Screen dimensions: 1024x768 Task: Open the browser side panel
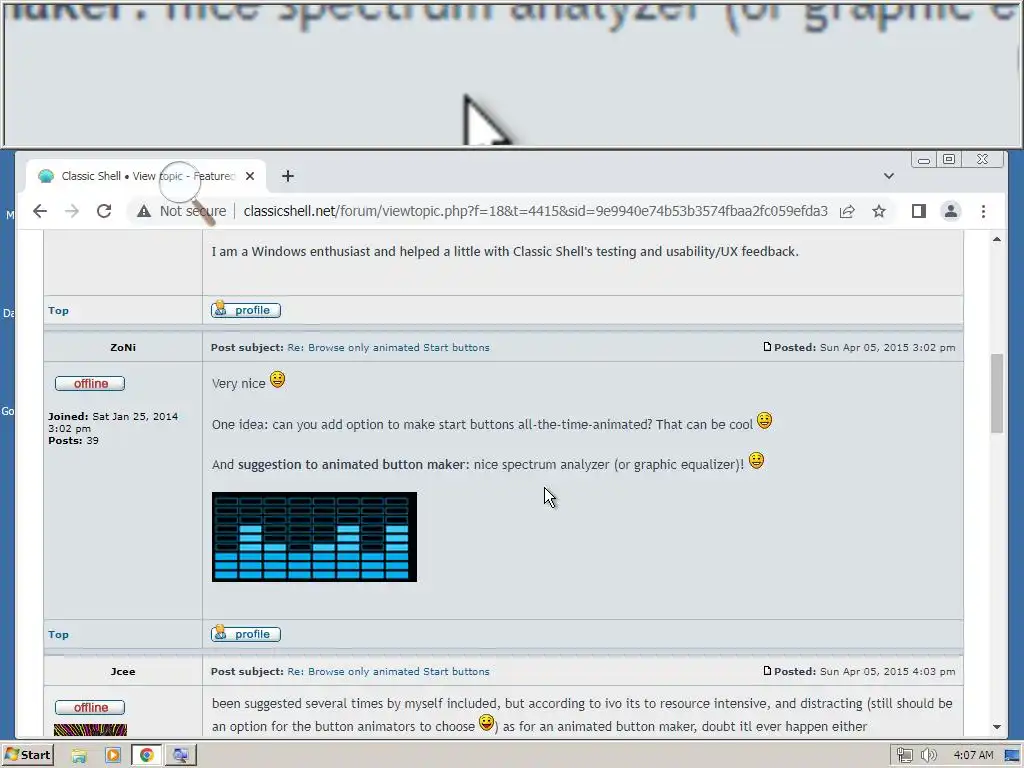coord(919,211)
